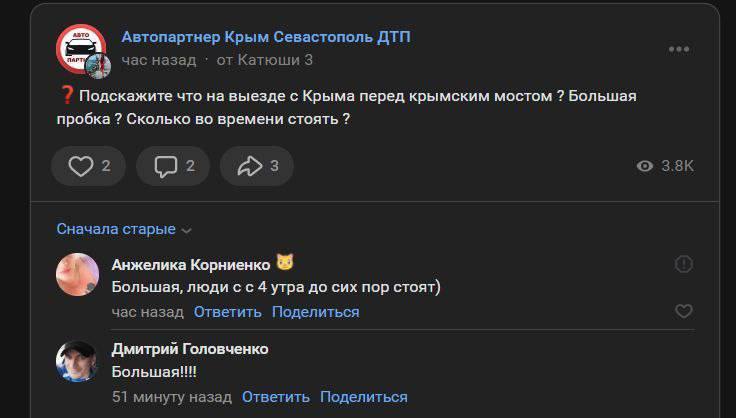
Task: Open Дмитрий Головченко's profile name
Action: pyautogui.click(x=190, y=349)
